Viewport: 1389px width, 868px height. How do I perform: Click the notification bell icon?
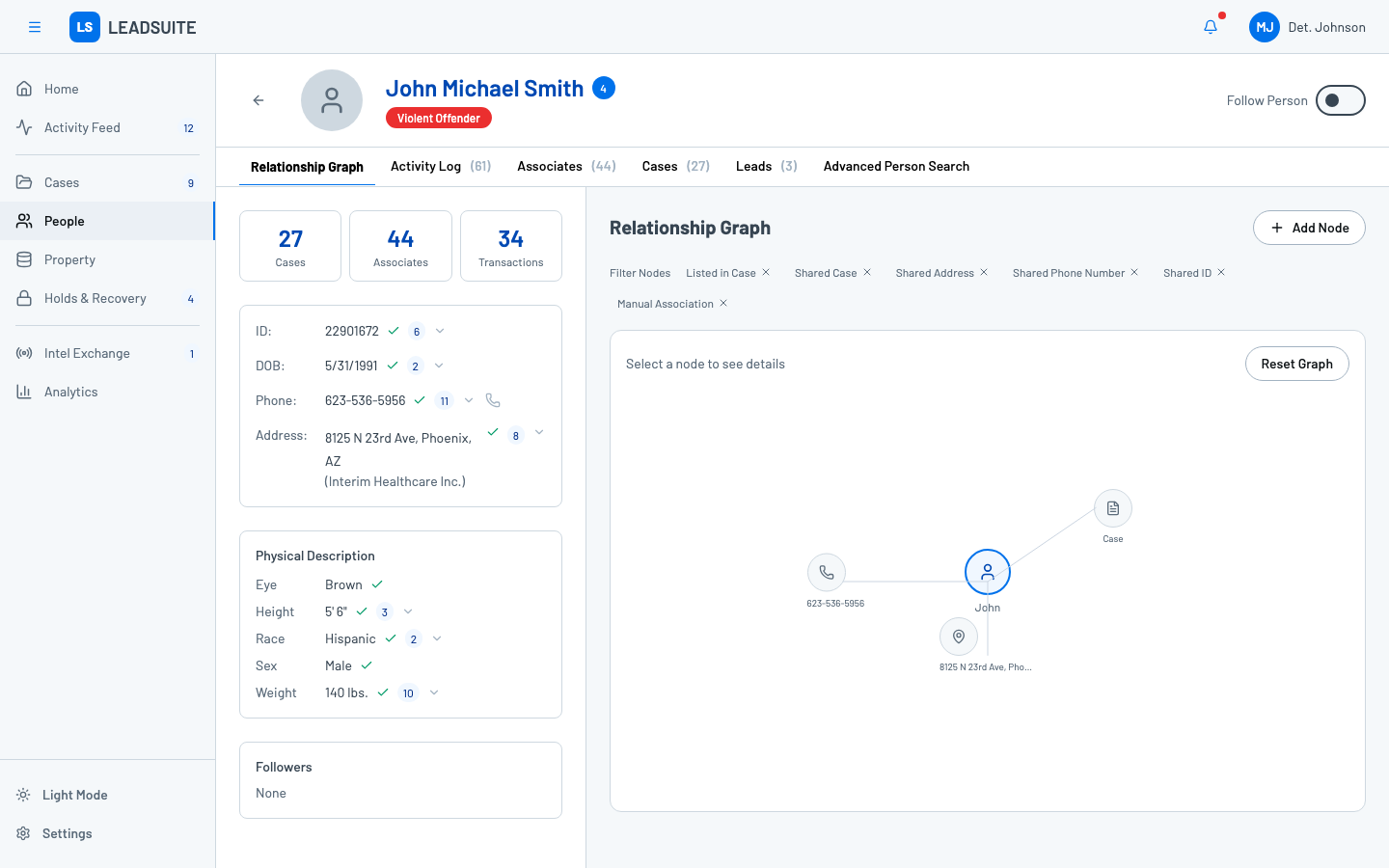click(1211, 27)
